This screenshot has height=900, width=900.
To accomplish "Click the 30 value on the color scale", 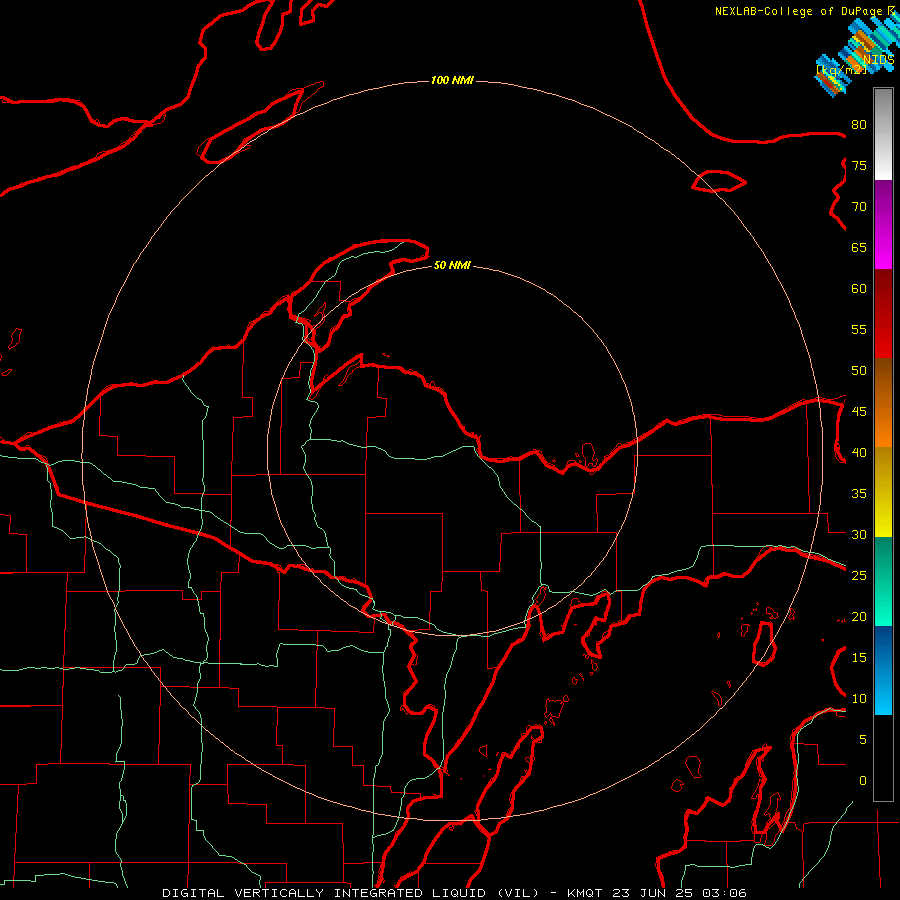I will click(859, 534).
